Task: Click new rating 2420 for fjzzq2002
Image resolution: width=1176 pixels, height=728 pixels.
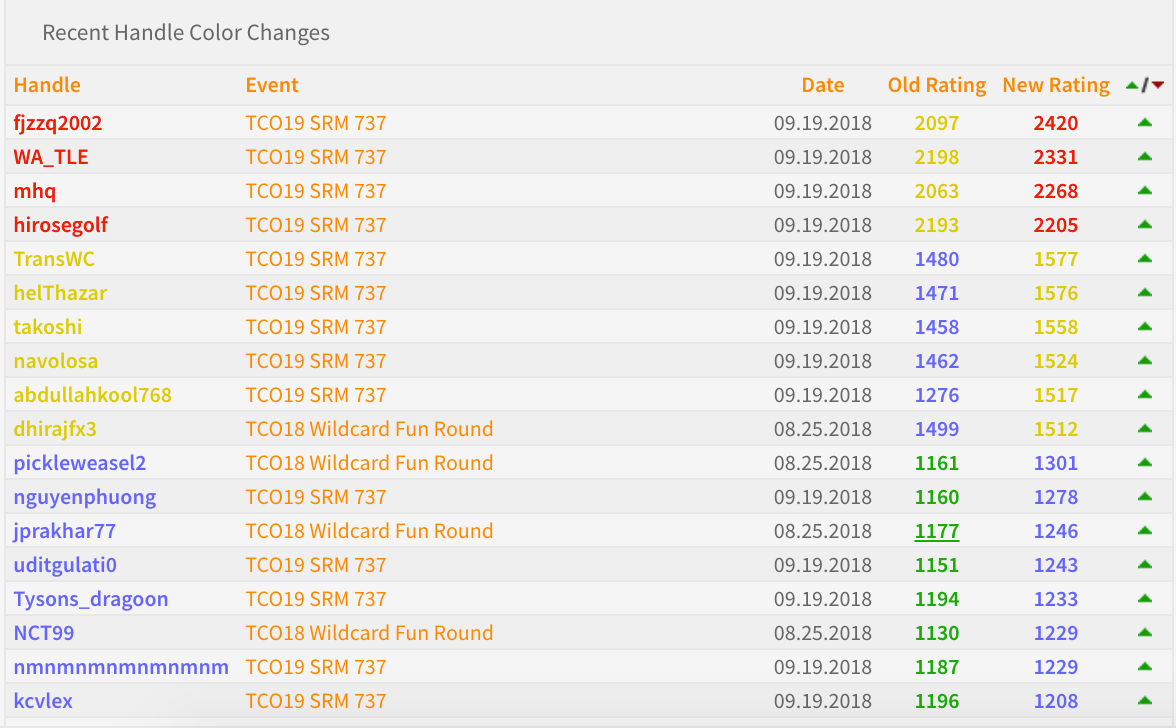Action: [1056, 123]
